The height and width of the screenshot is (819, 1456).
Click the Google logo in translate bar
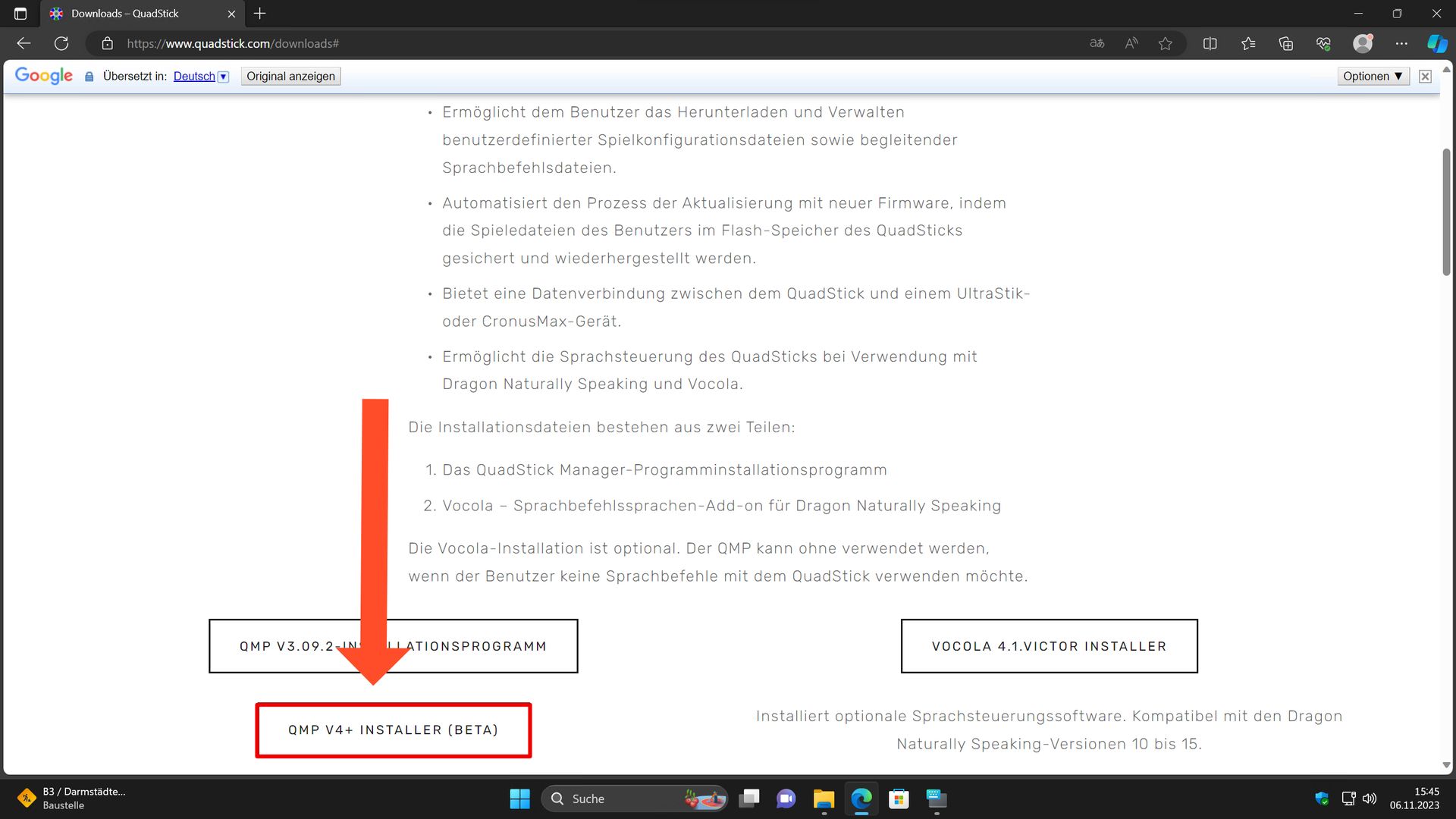tap(44, 76)
